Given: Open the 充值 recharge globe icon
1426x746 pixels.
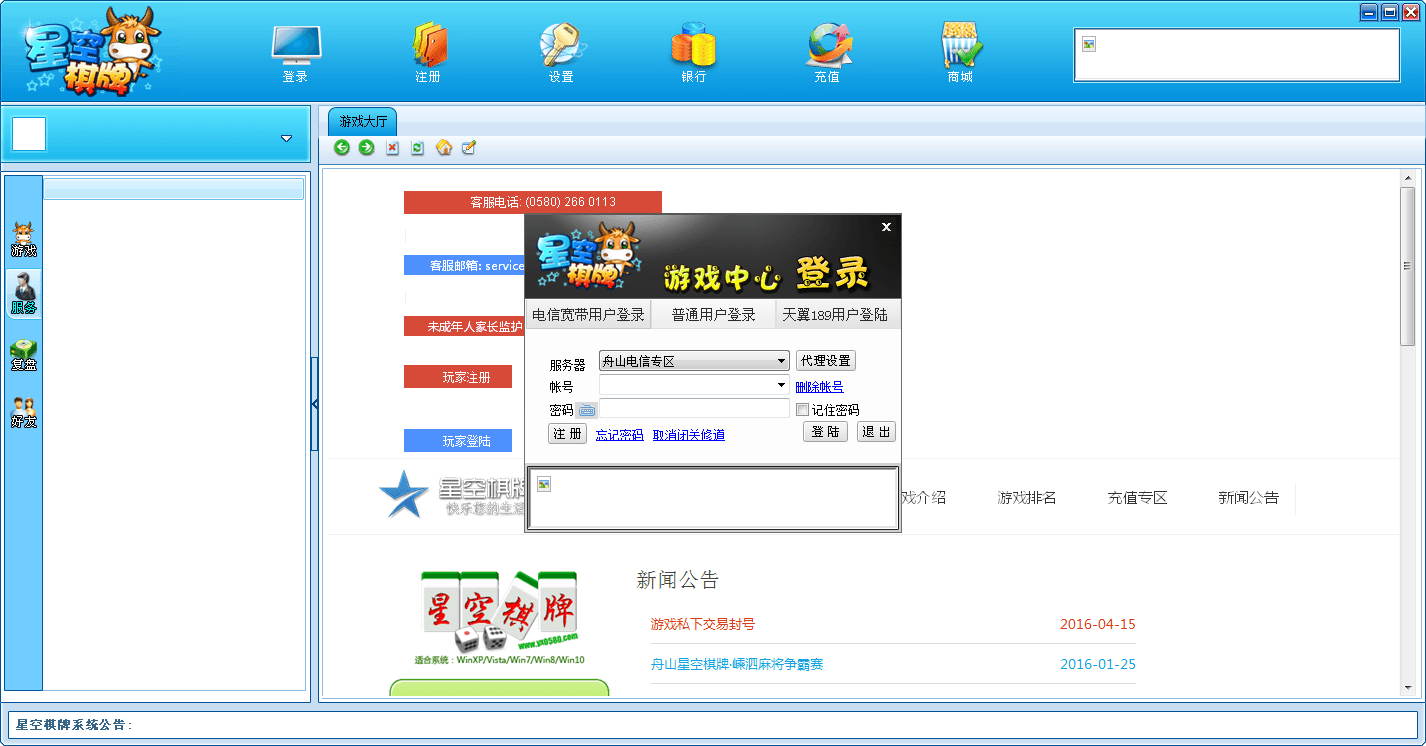Looking at the screenshot, I should click(x=828, y=53).
